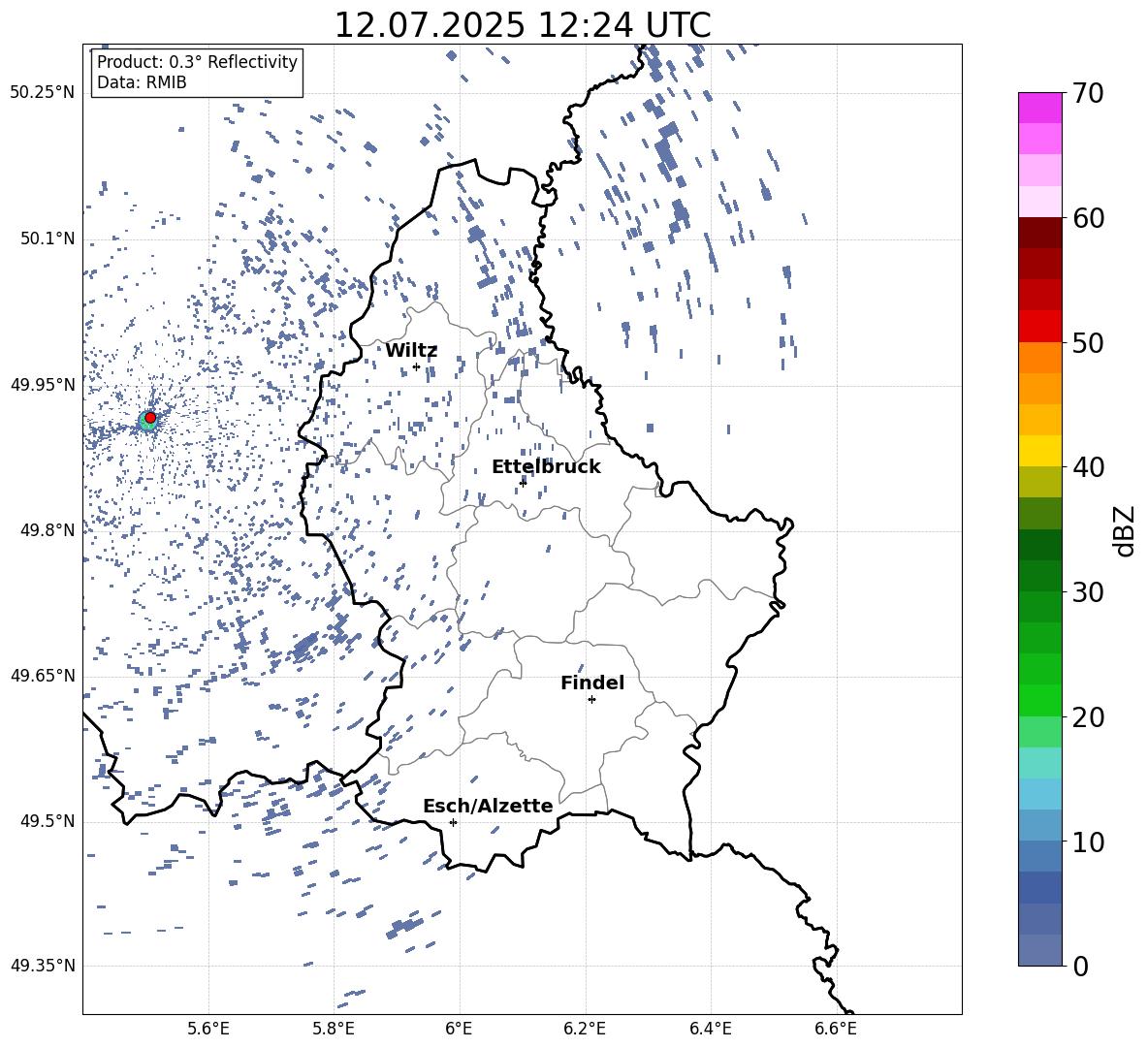Click the 5.6°E longitude label

click(x=208, y=1029)
